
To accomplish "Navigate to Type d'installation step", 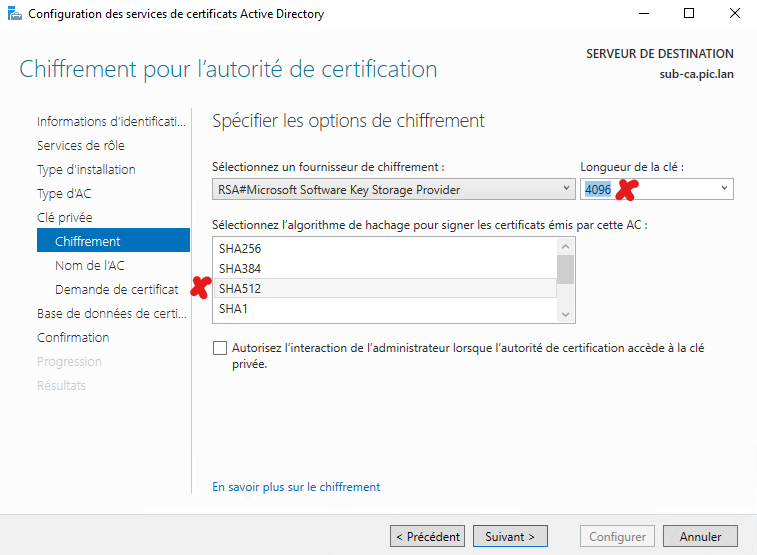I will [86, 169].
